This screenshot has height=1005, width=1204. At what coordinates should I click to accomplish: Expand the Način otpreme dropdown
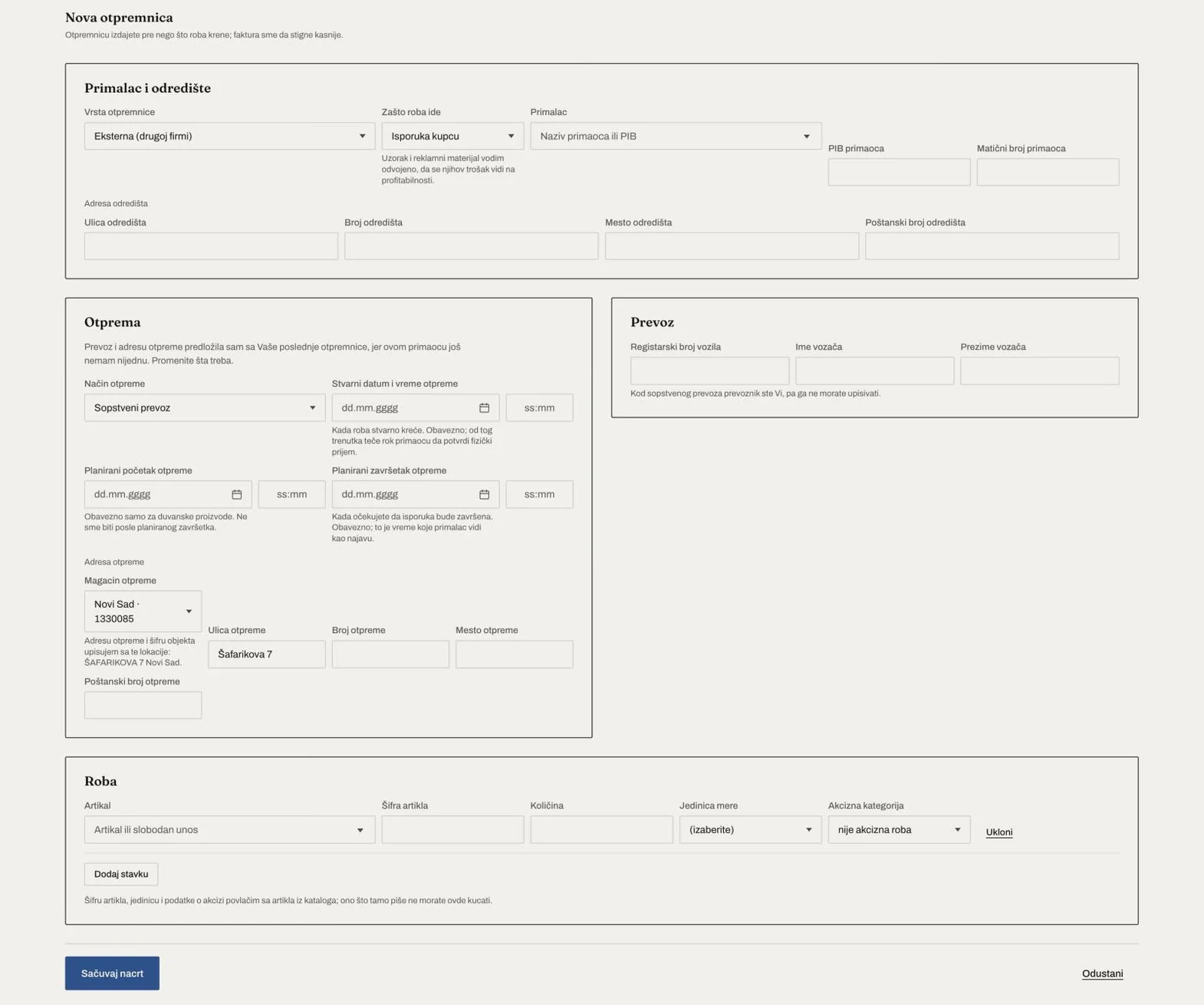(x=205, y=407)
